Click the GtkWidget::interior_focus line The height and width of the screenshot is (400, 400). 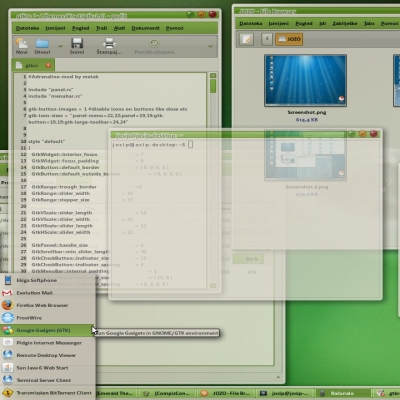tap(64, 154)
